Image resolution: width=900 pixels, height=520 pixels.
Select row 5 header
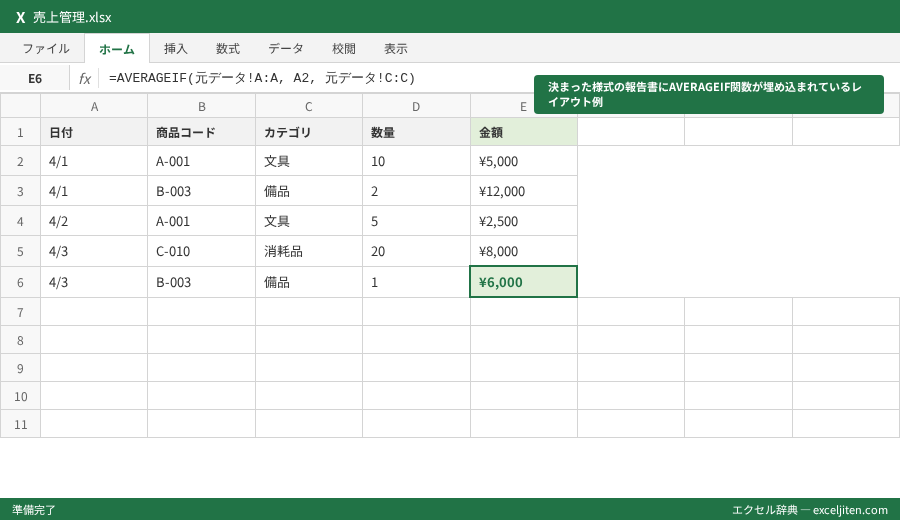[20, 251]
